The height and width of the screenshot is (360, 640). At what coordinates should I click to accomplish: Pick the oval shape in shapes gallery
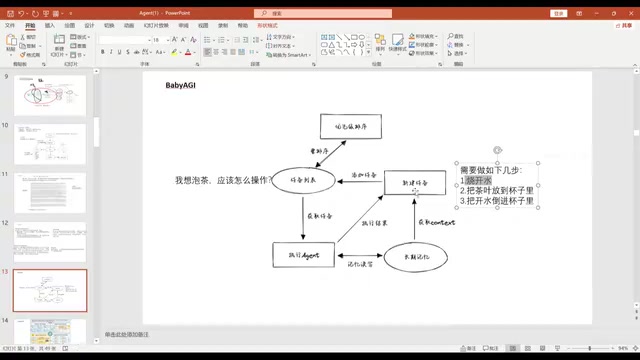(x=362, y=37)
